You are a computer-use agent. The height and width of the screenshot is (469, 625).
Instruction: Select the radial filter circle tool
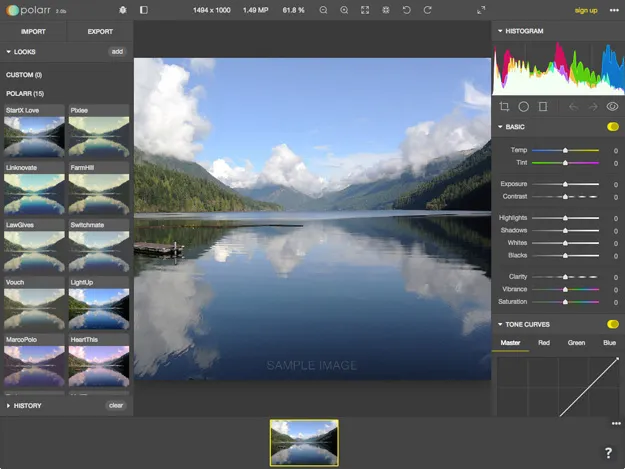click(523, 106)
